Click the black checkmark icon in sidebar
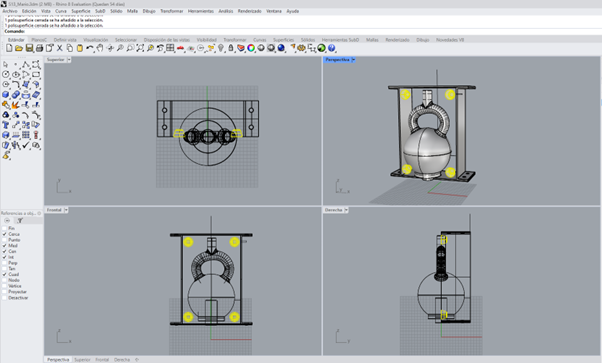Image resolution: width=602 pixels, height=363 pixels. click(x=26, y=145)
